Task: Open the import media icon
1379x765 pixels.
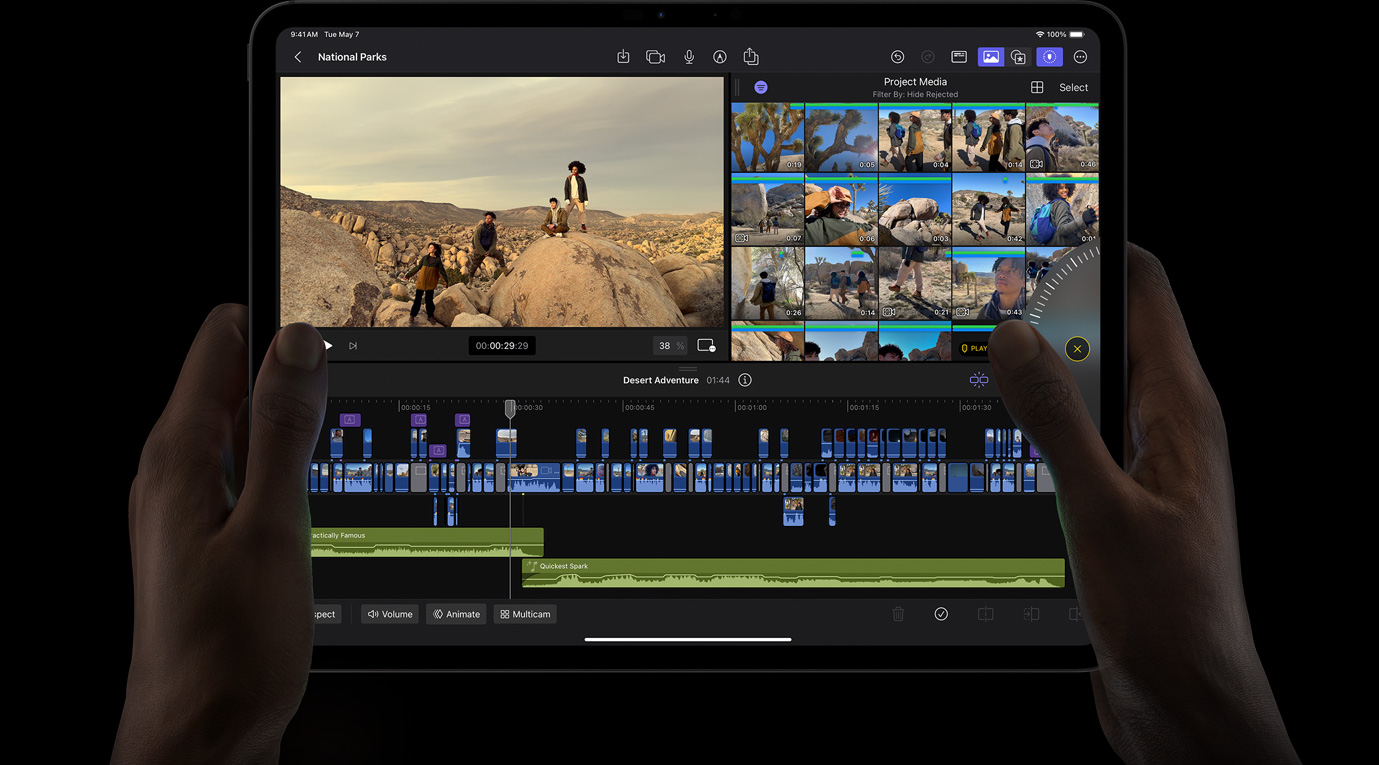Action: [x=623, y=56]
